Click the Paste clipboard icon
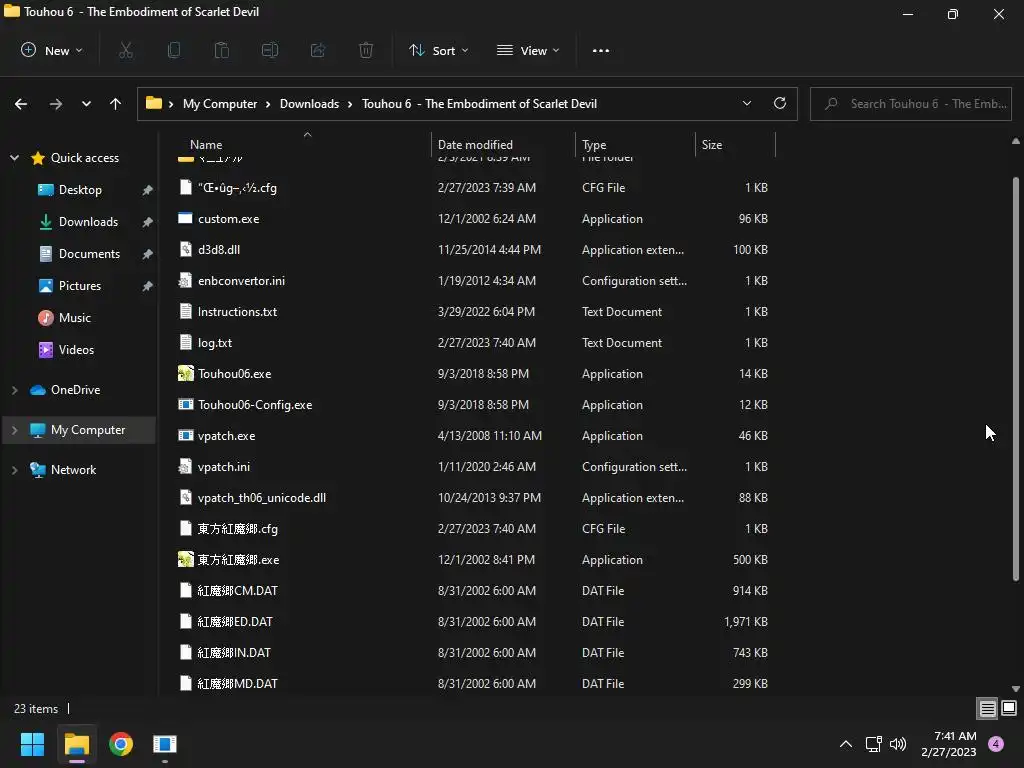Image resolution: width=1024 pixels, height=768 pixels. point(222,50)
